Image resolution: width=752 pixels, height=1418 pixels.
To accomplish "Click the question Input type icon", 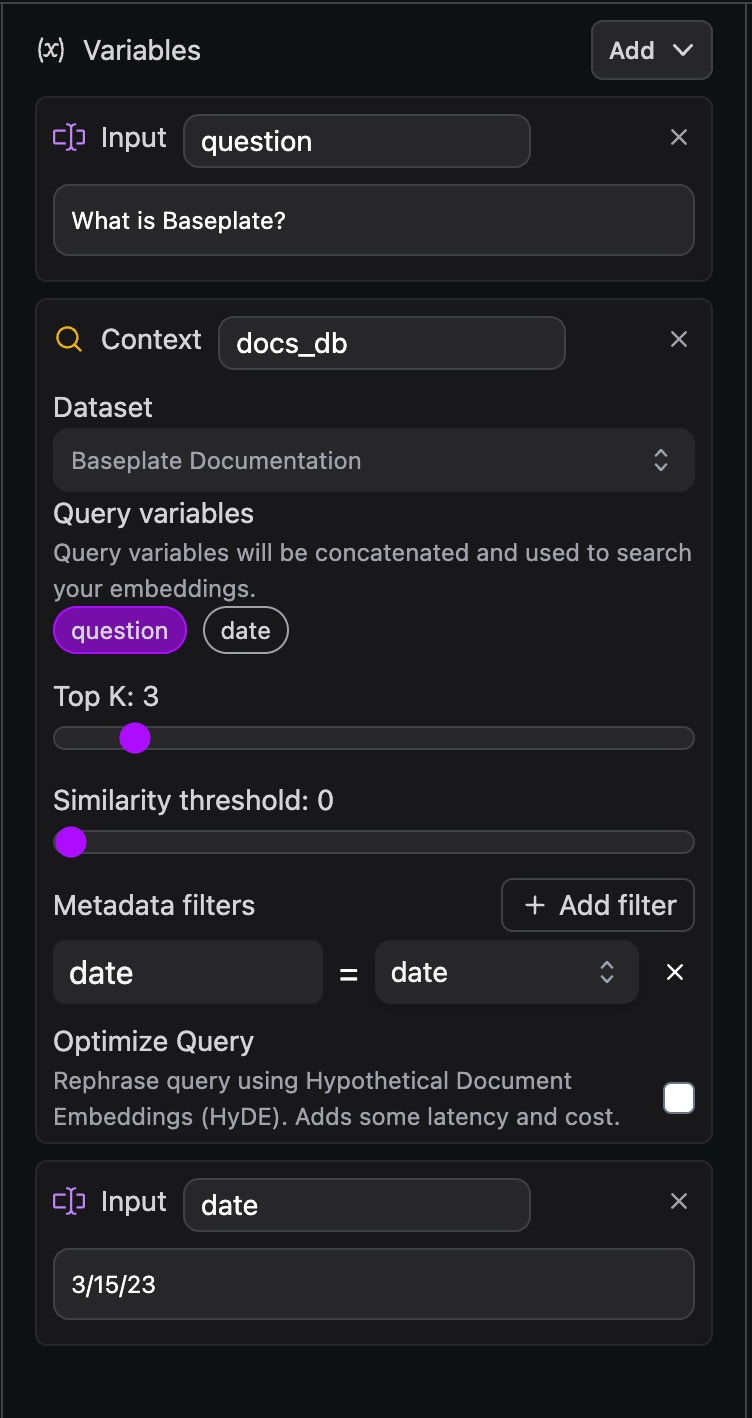I will coord(69,138).
